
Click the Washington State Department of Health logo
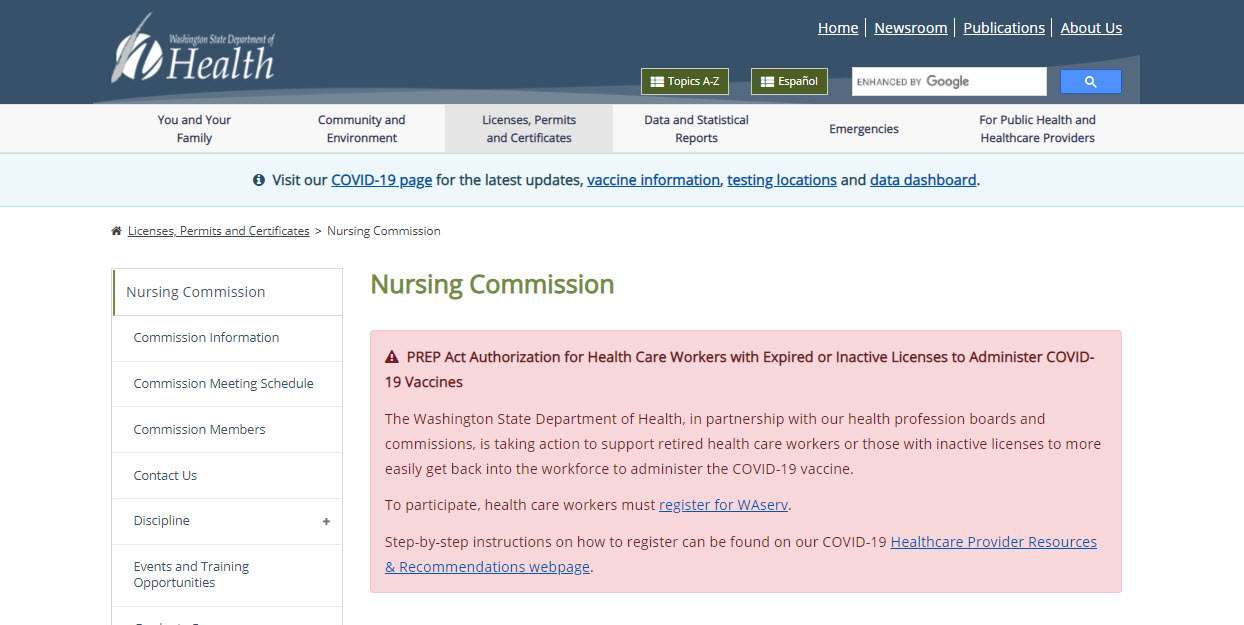pos(193,50)
